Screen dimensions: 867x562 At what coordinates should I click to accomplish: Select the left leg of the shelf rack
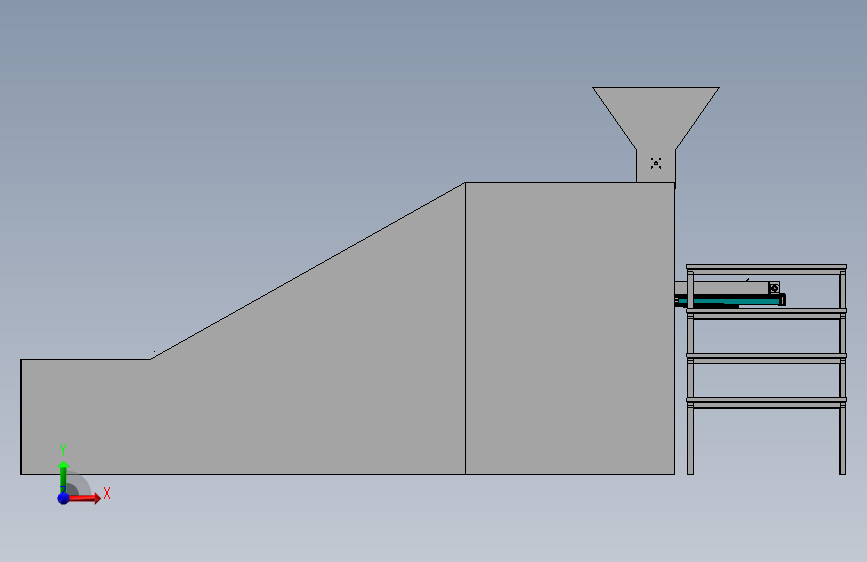point(690,372)
